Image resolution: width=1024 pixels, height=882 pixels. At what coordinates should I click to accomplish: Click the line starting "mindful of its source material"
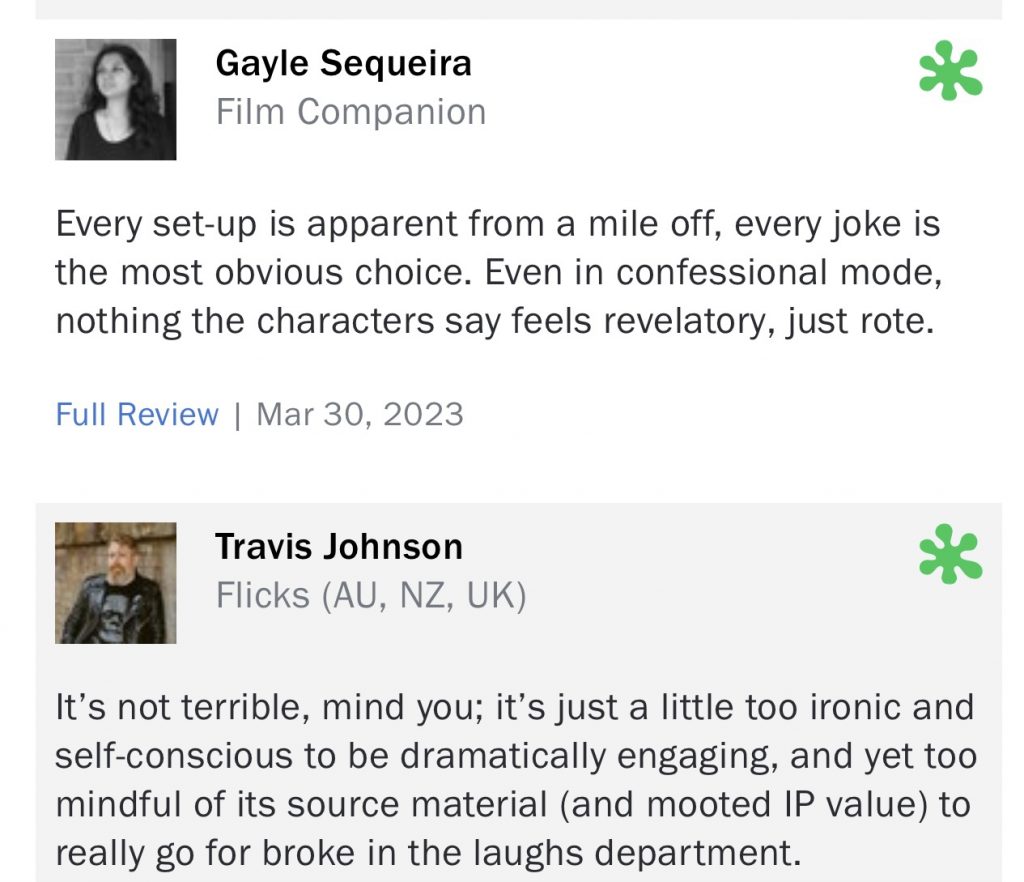pos(513,805)
